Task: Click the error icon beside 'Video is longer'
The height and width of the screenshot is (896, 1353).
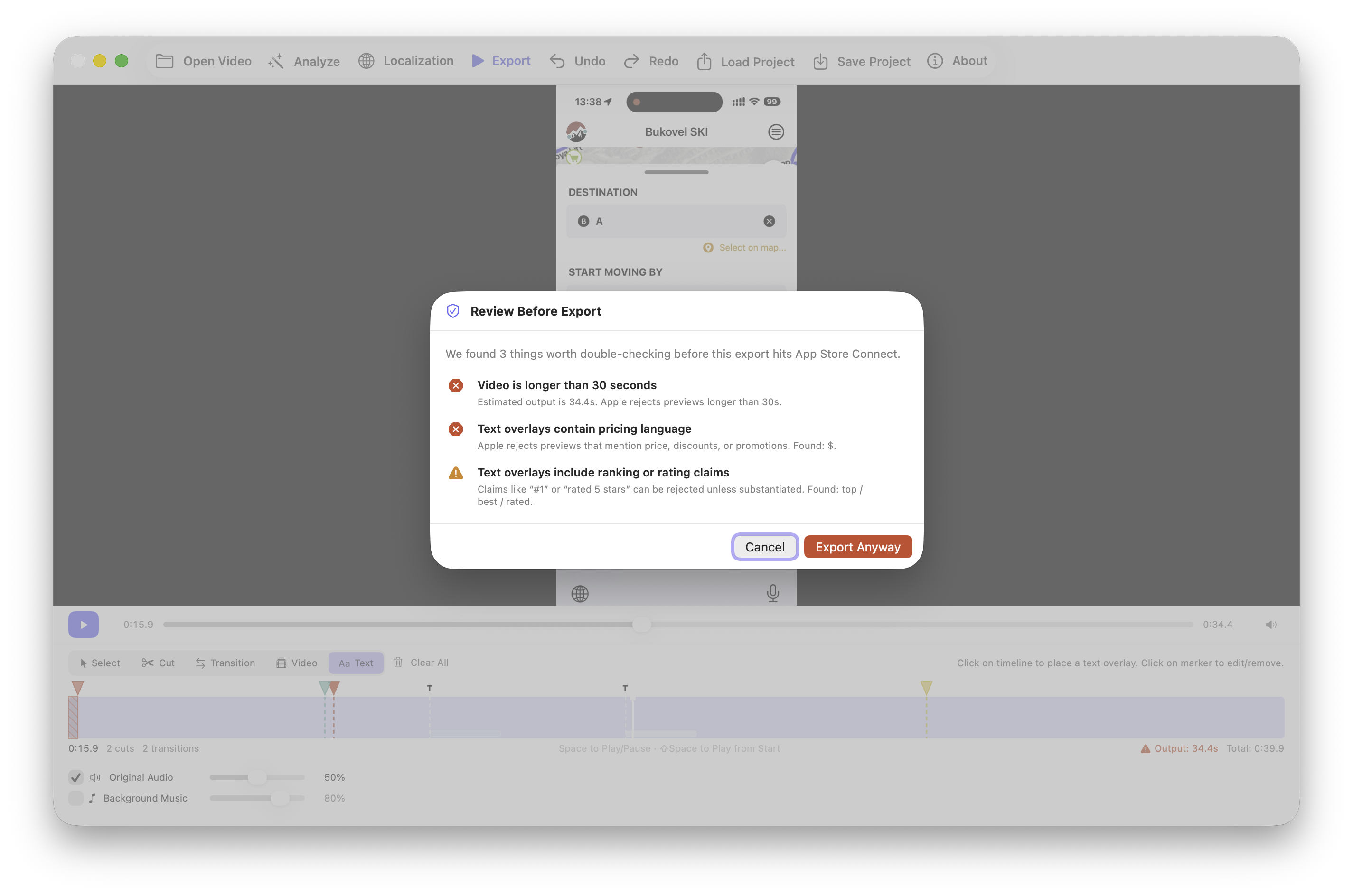Action: tap(456, 386)
